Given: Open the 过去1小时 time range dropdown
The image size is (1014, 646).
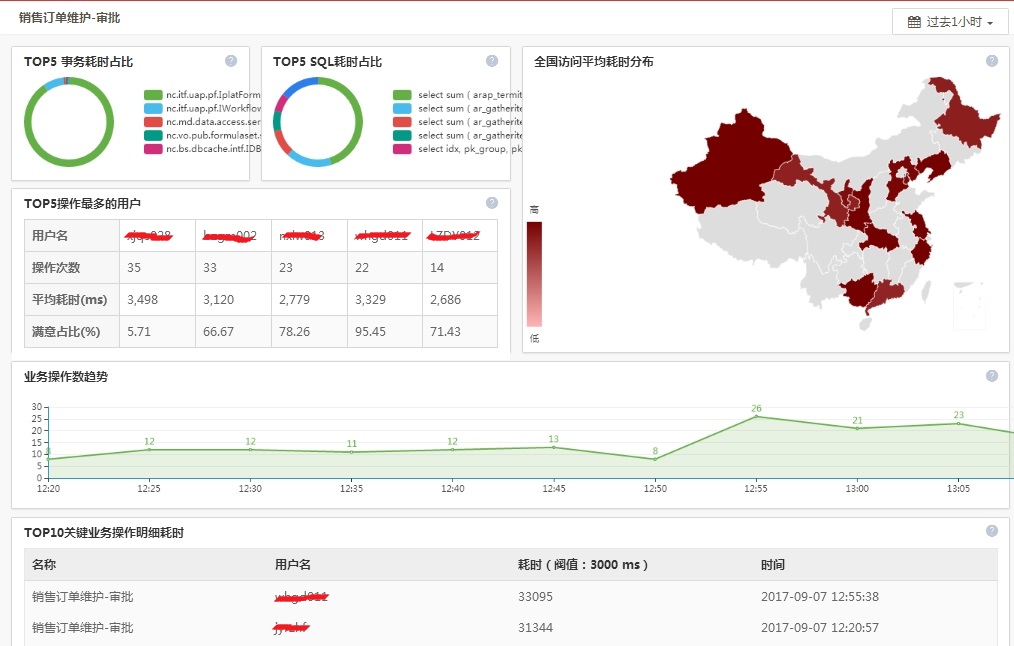Looking at the screenshot, I should click(x=950, y=22).
